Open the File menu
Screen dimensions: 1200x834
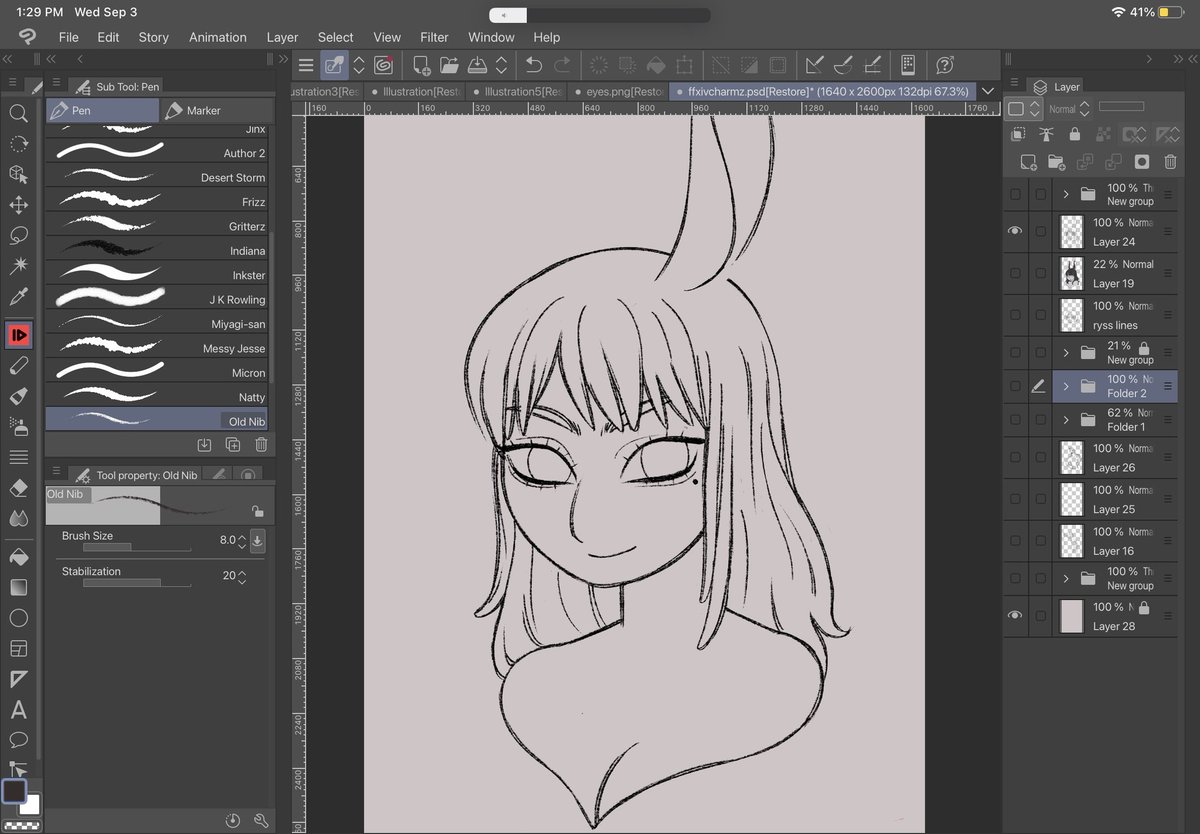coord(68,37)
